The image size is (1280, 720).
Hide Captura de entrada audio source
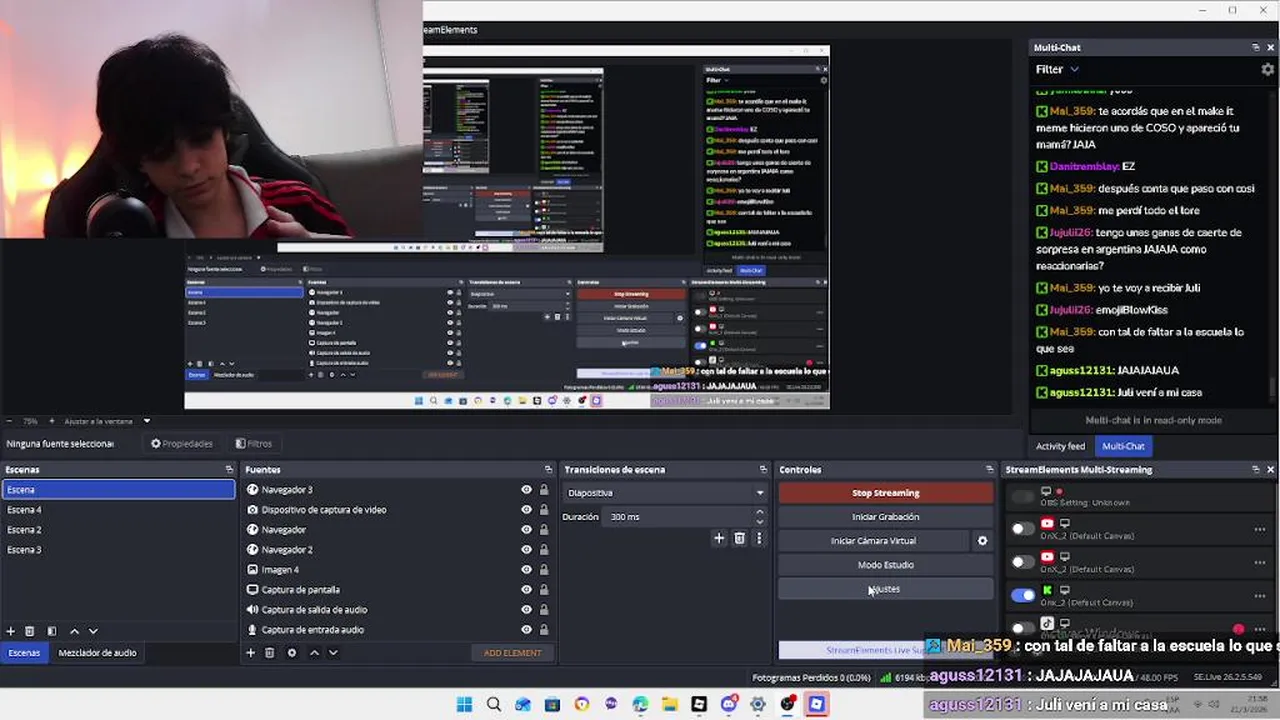[x=526, y=630]
